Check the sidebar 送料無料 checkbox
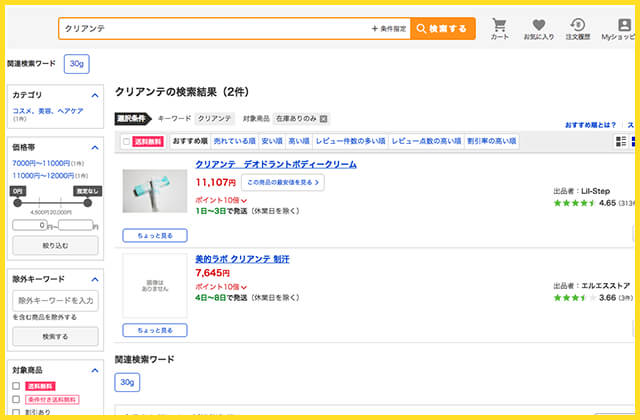Viewport: 640px width, 420px height. [x=16, y=386]
